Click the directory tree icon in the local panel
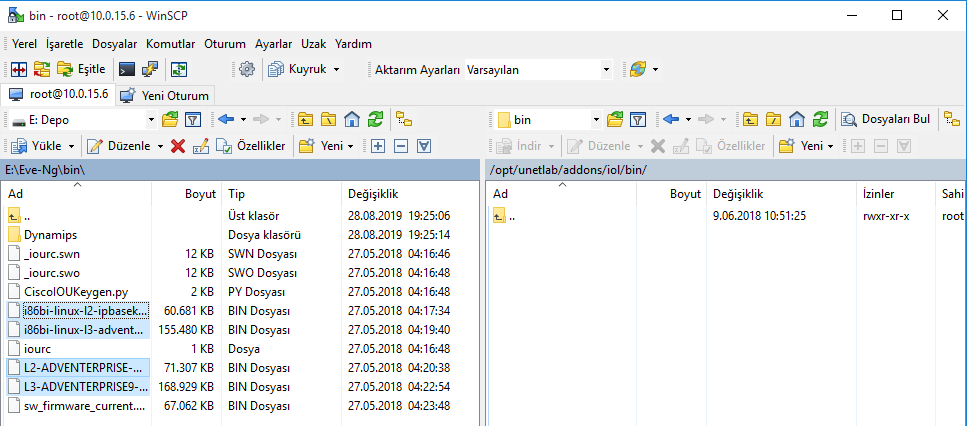This screenshot has height=426, width=967. coord(403,118)
